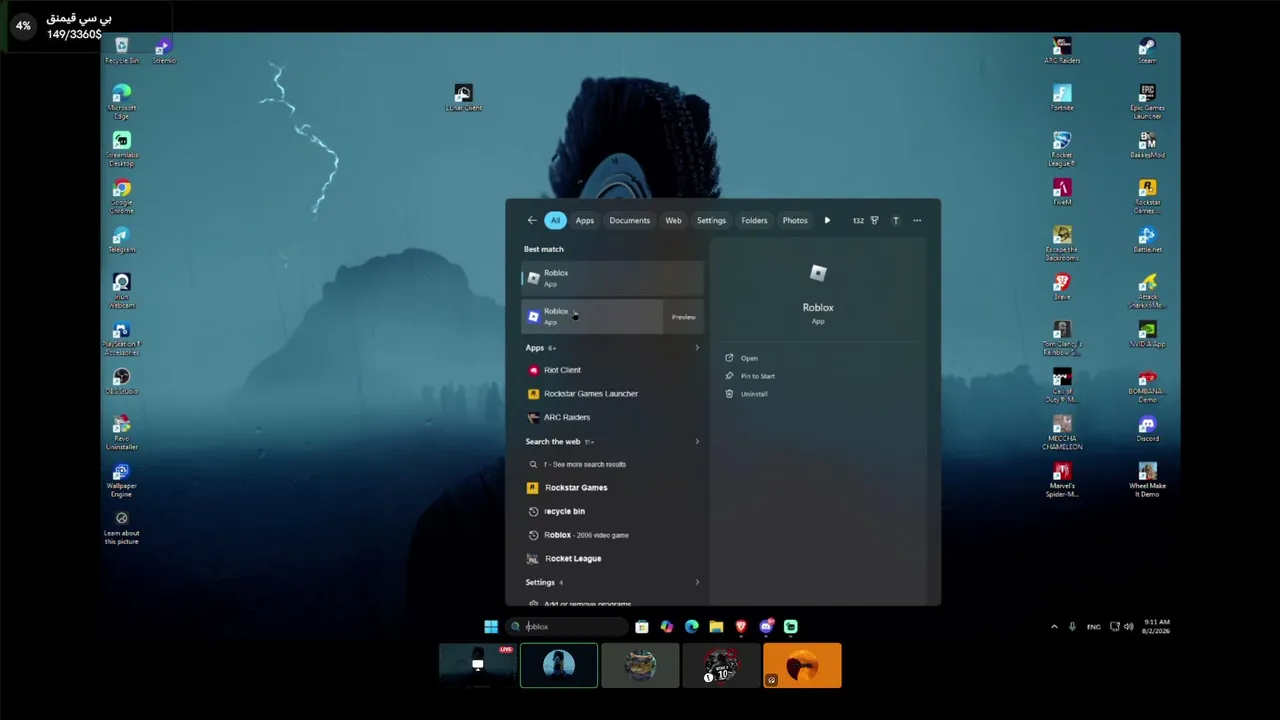This screenshot has width=1280, height=720.
Task: Switch to the Web search filter
Action: click(674, 220)
